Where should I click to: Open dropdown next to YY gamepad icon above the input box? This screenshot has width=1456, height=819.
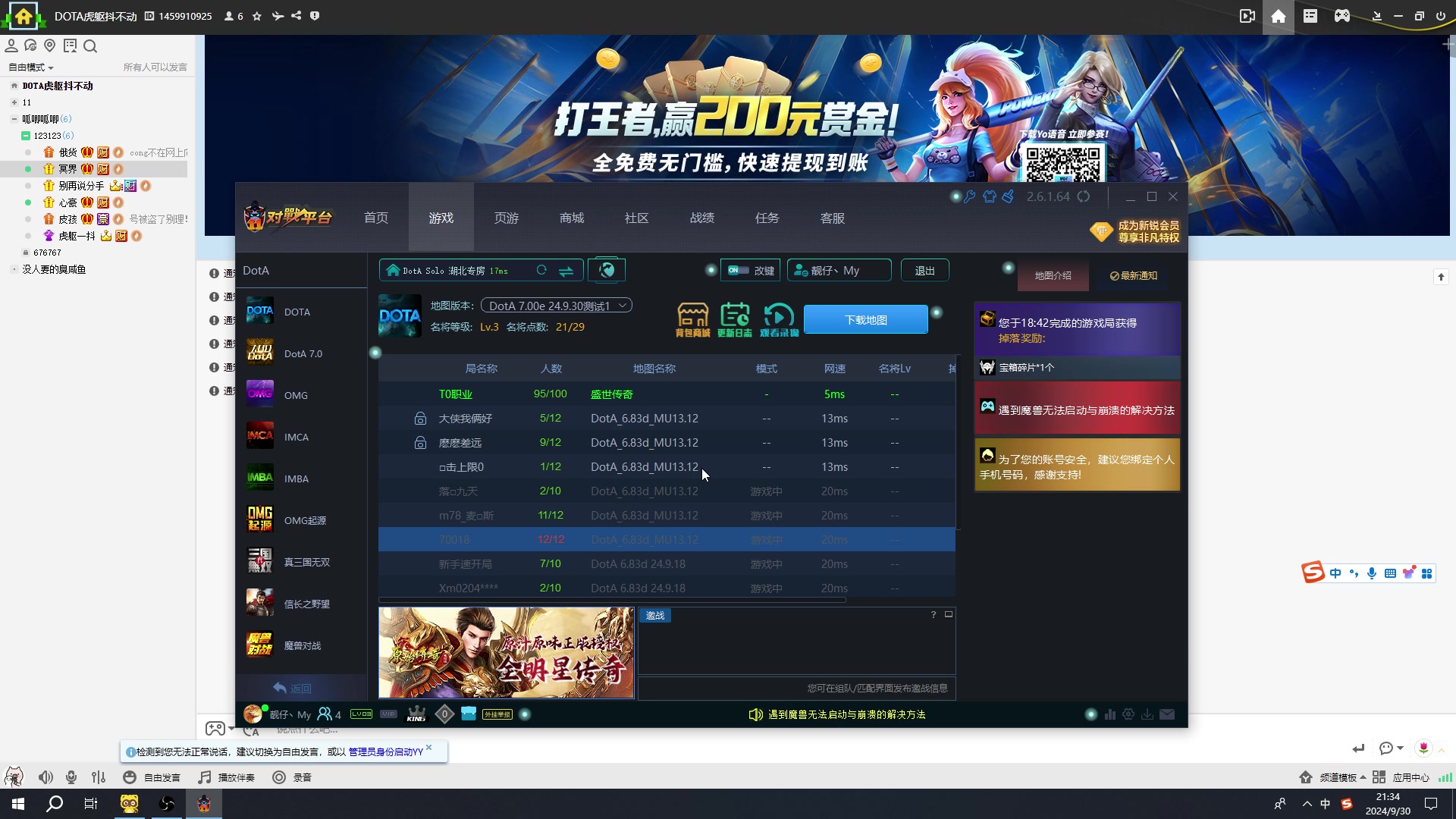pos(231,729)
